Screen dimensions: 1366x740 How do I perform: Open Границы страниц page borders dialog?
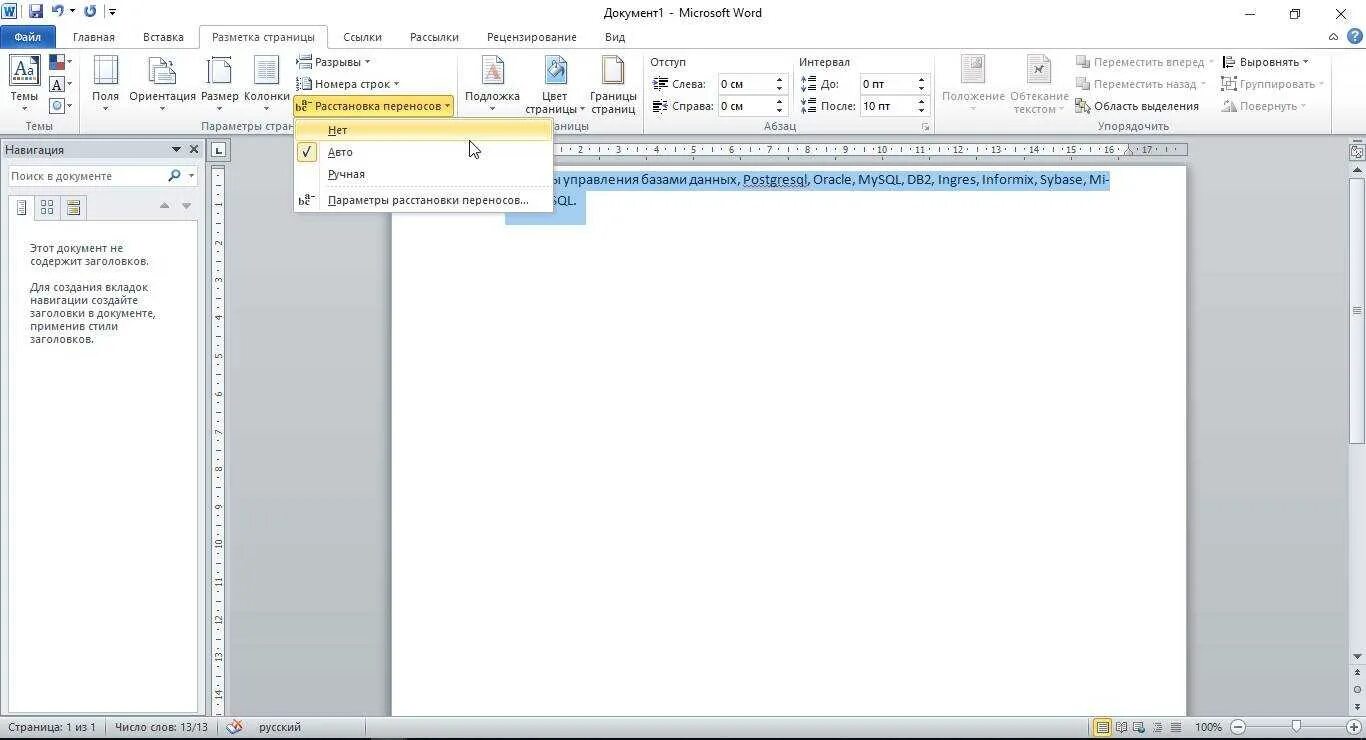pos(613,84)
